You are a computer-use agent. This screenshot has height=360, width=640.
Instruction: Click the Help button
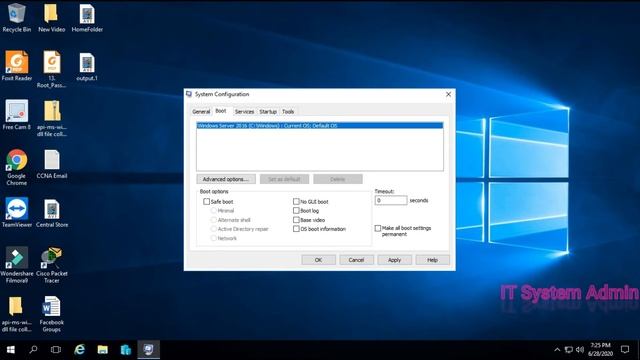pos(432,260)
